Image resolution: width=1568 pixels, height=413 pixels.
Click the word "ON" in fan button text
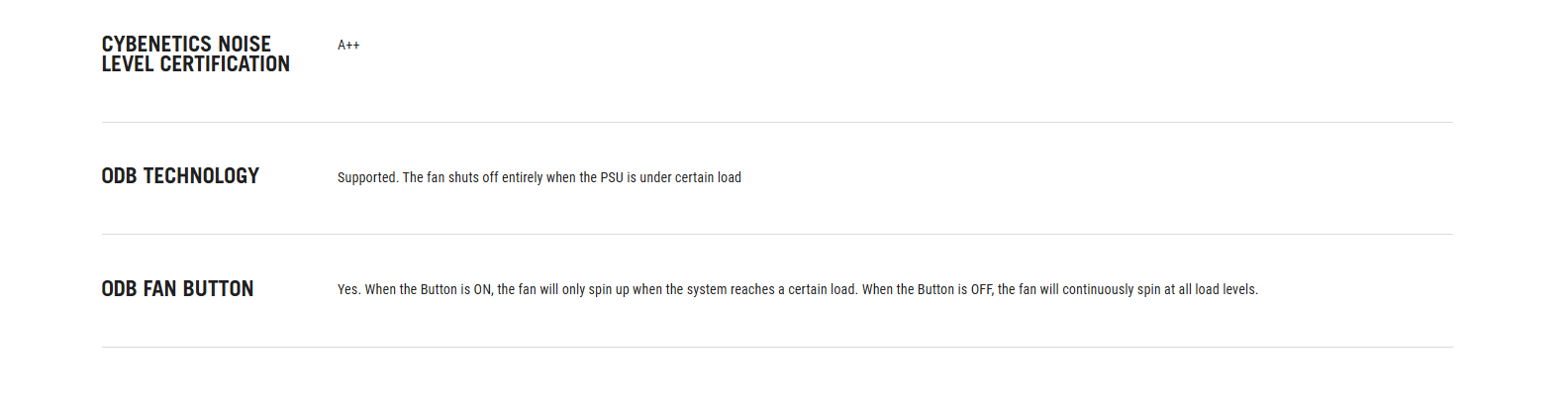[482, 290]
